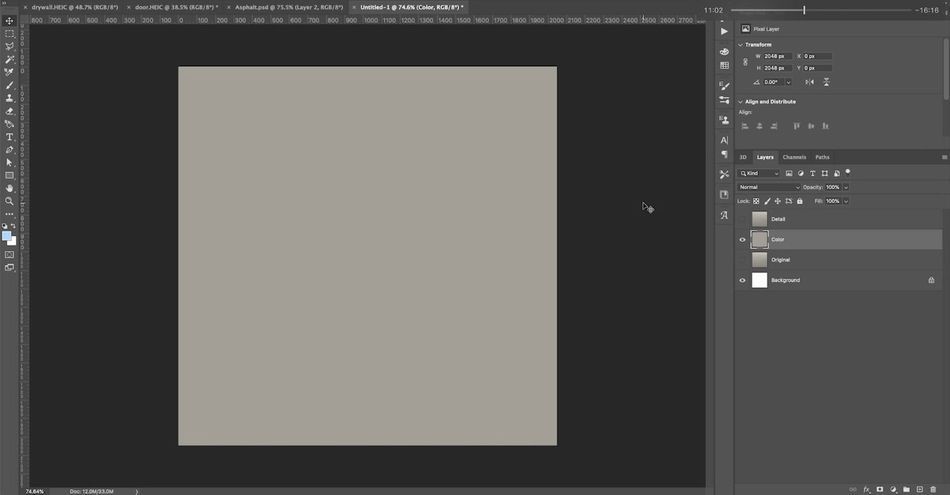Collapse the Align and Distribute section
The width and height of the screenshot is (950, 495).
tap(740, 102)
